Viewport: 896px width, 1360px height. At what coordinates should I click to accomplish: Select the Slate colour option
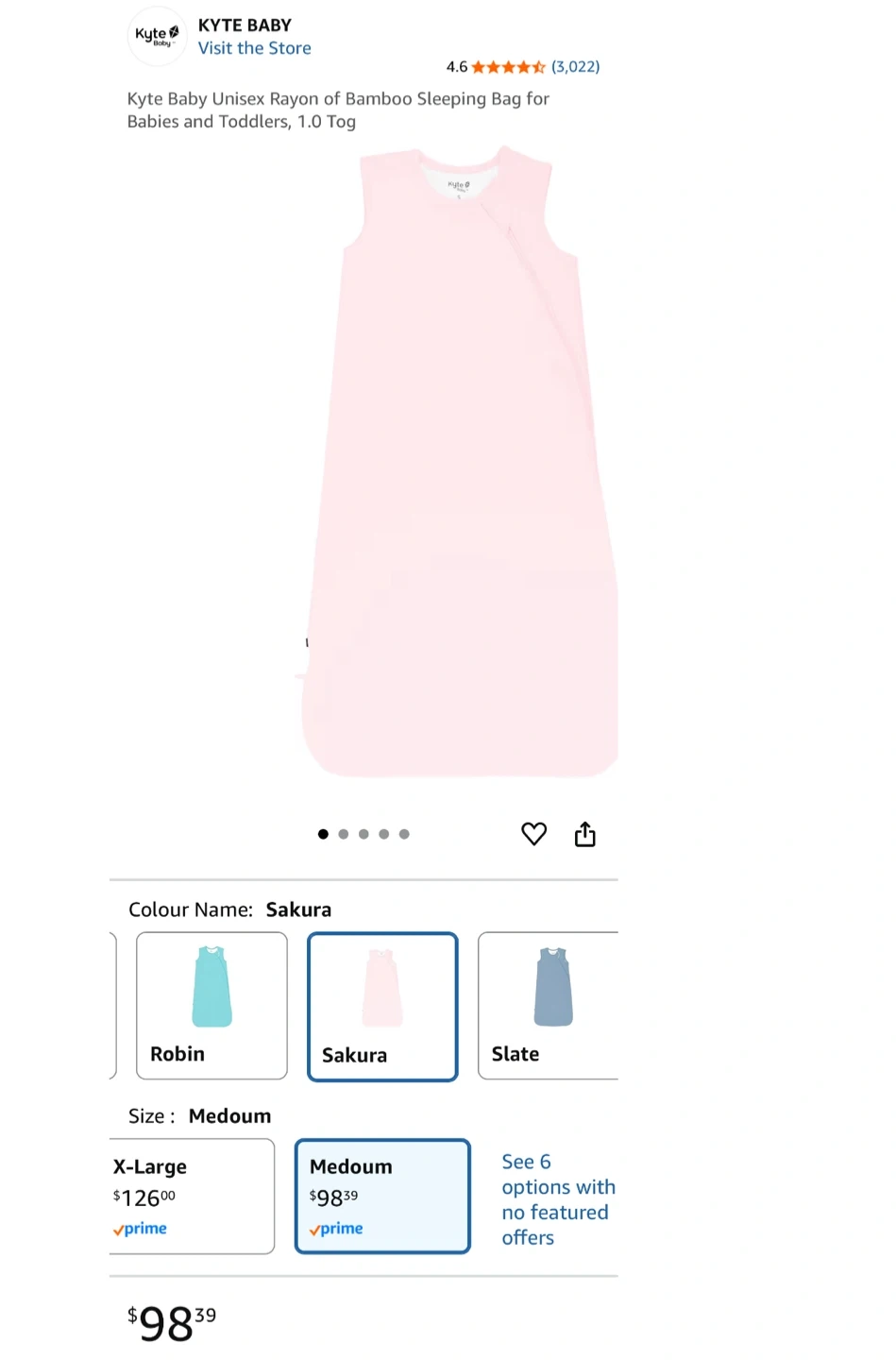tap(549, 1006)
